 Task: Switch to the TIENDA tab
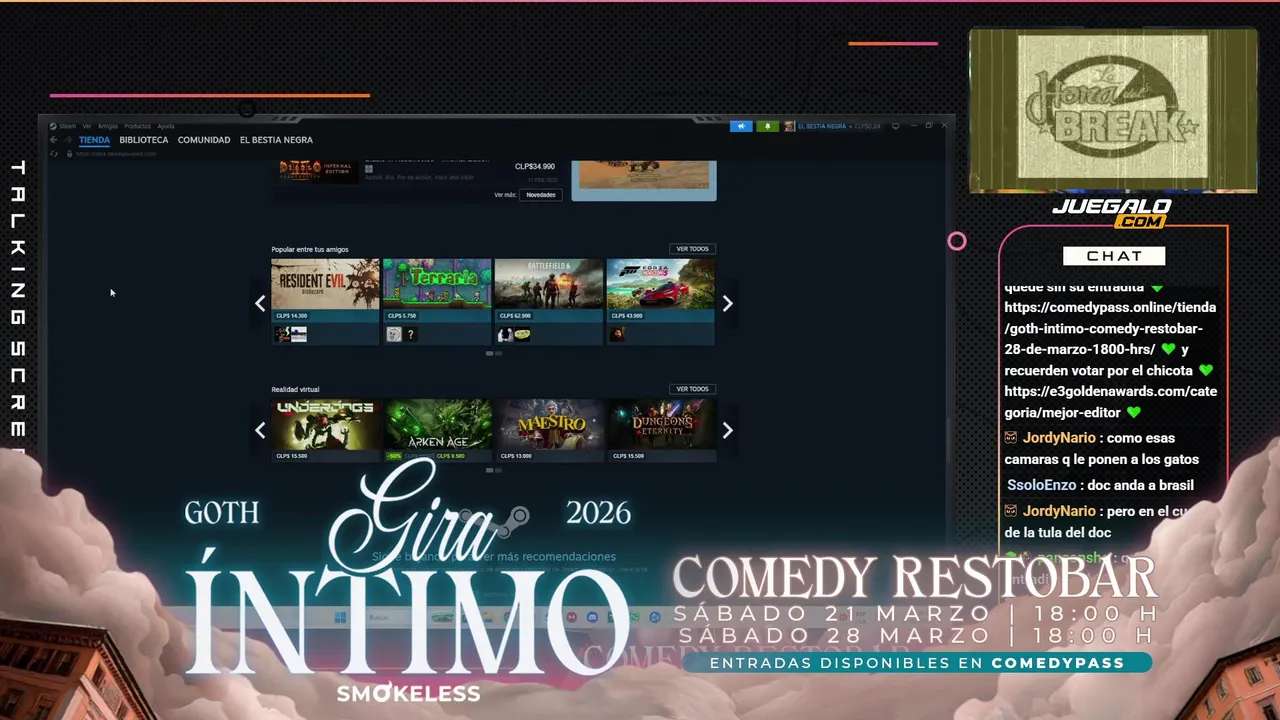point(94,140)
